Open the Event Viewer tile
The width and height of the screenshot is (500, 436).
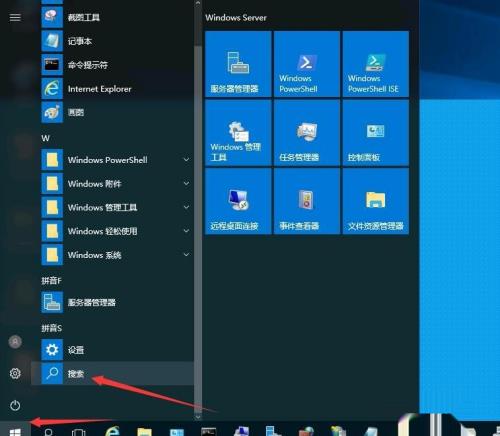307,201
